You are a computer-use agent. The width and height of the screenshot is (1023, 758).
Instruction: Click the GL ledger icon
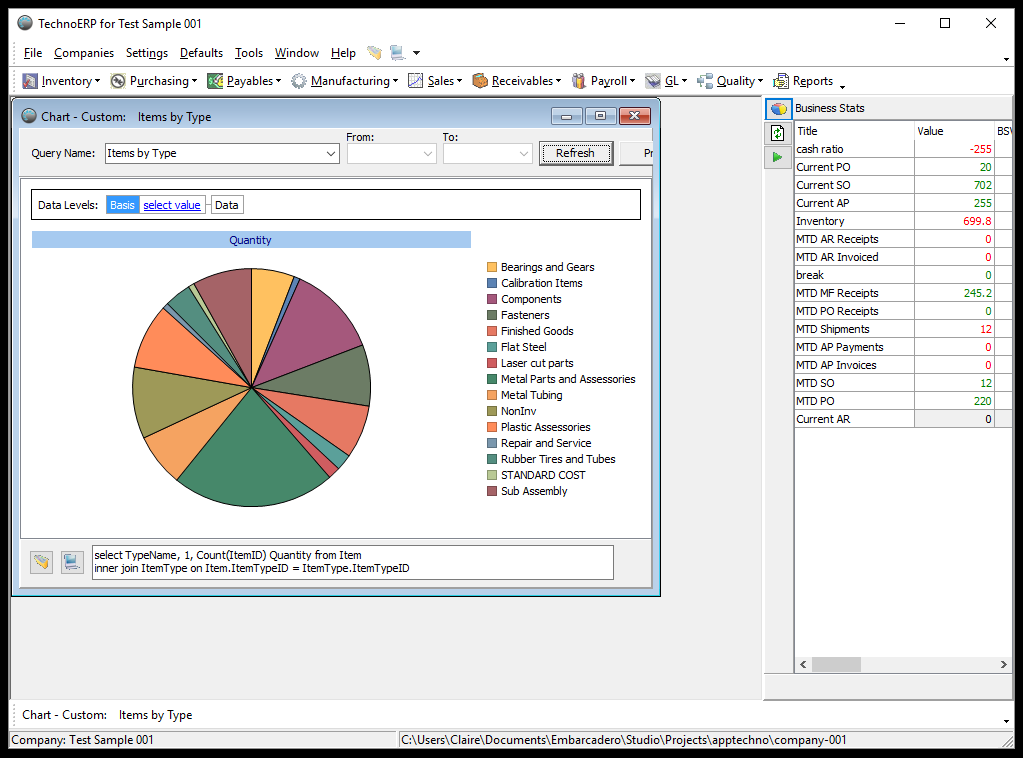coord(653,81)
